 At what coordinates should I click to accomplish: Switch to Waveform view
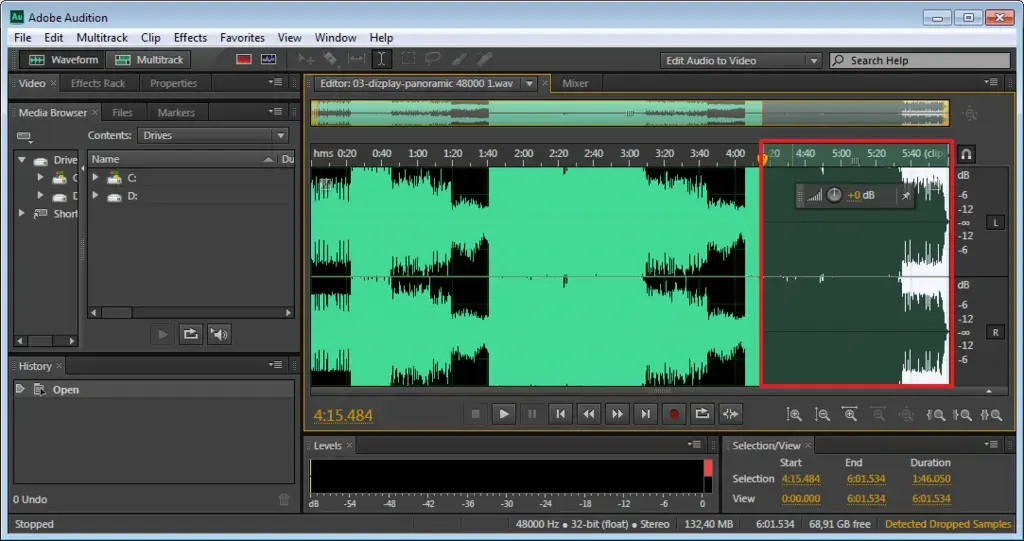62,60
